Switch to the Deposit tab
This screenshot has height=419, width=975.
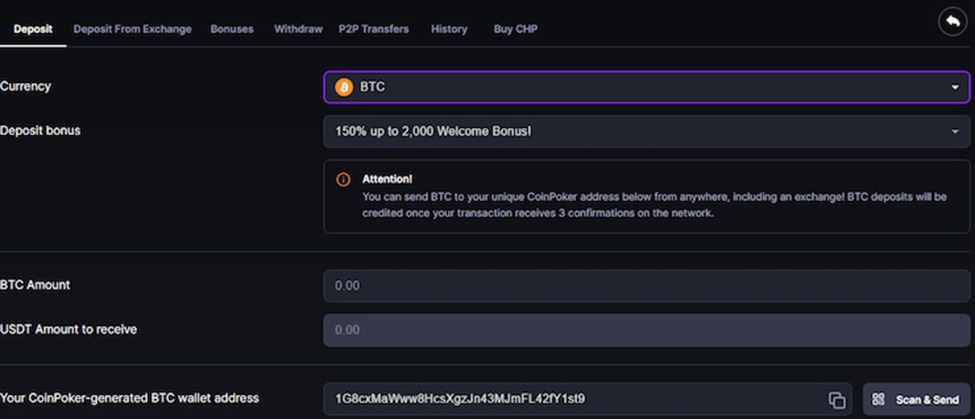pos(33,29)
